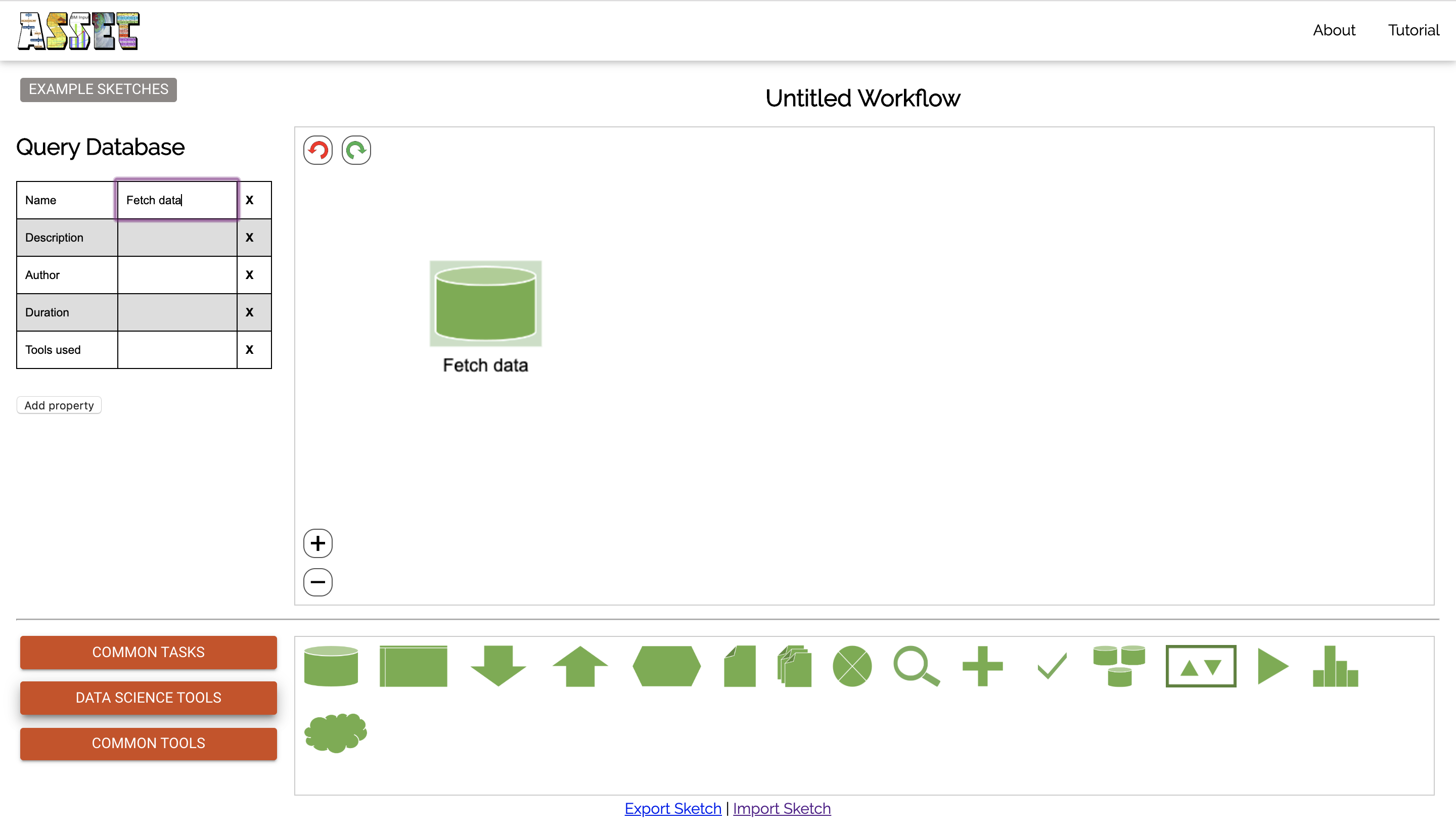Choose the crossed circle shape

tap(851, 666)
